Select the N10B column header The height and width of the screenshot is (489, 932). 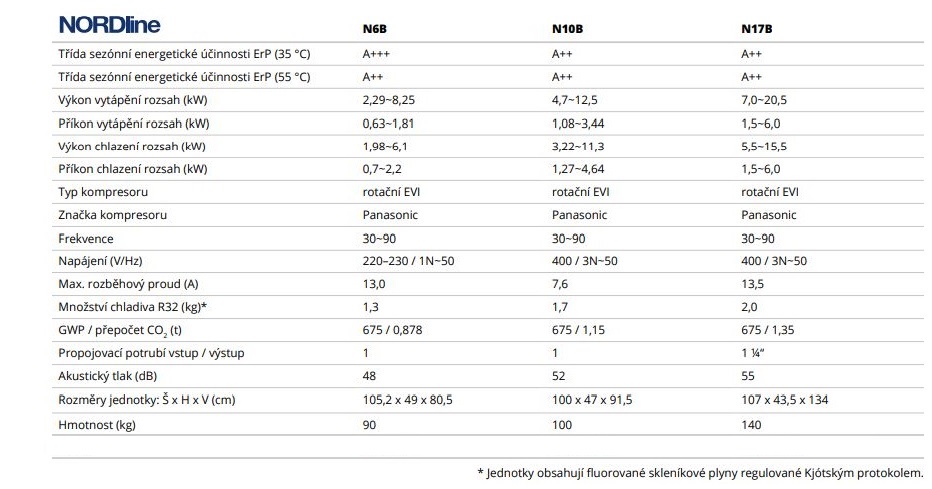pos(567,29)
